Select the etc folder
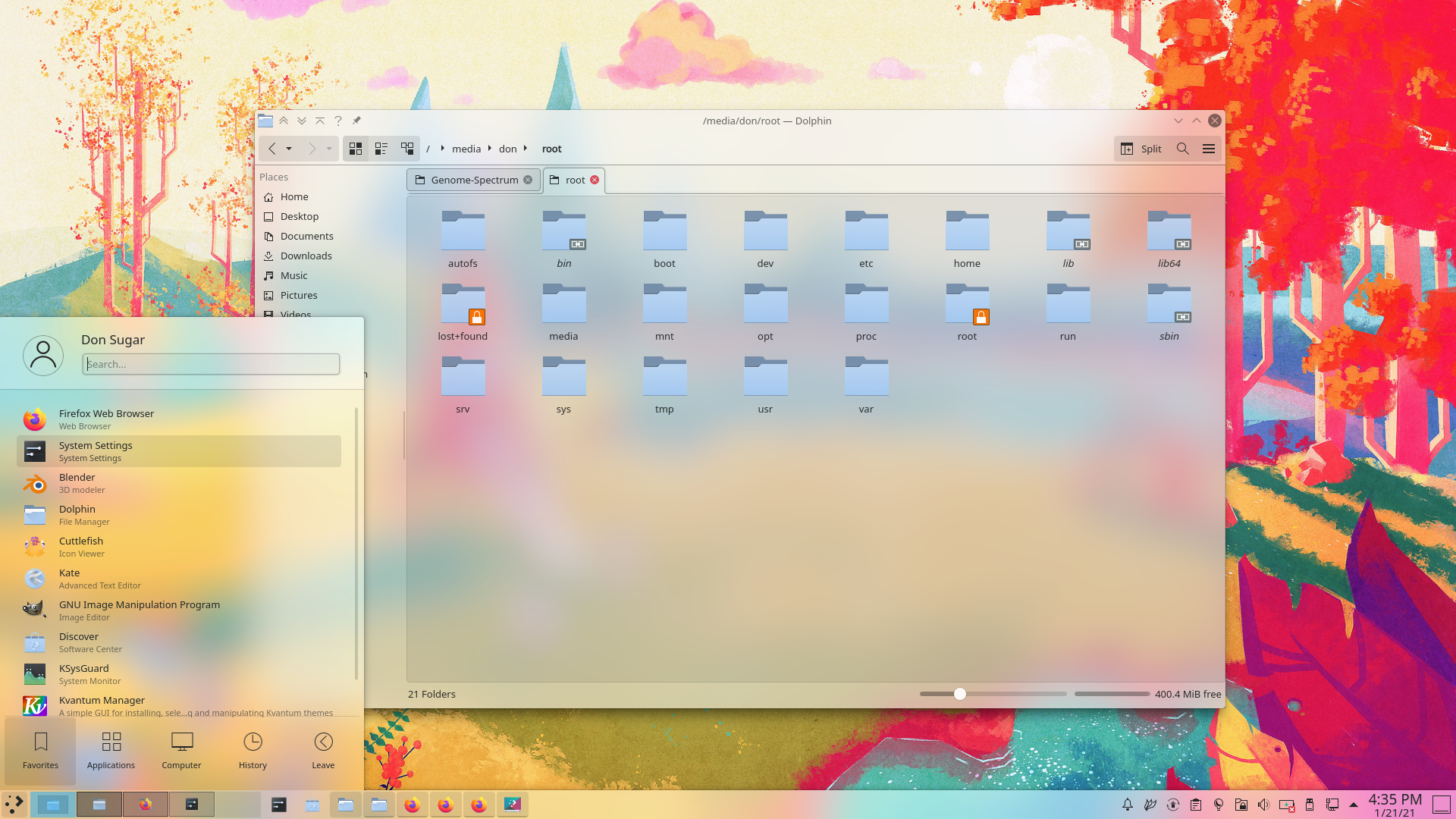This screenshot has width=1456, height=819. [866, 239]
